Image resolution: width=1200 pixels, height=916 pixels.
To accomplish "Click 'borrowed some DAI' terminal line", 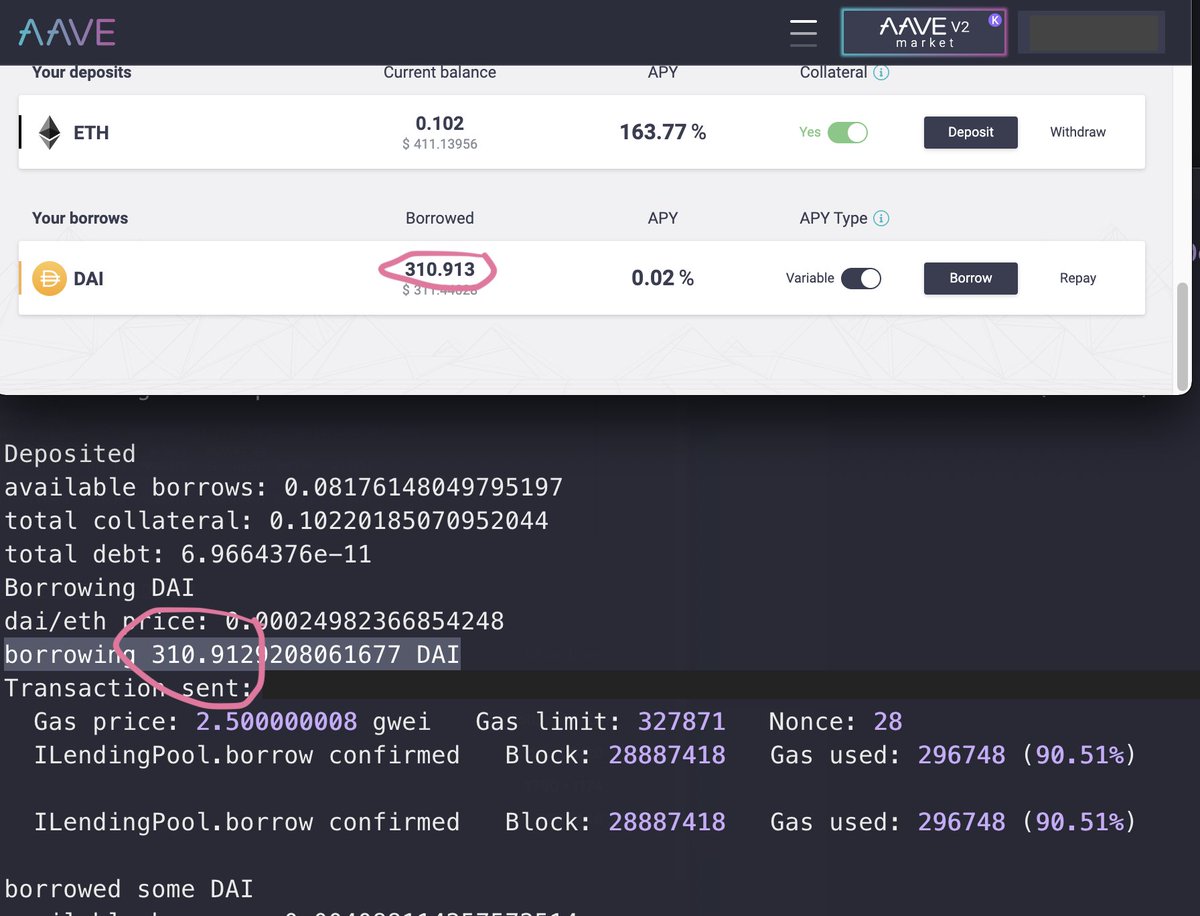I will [129, 889].
